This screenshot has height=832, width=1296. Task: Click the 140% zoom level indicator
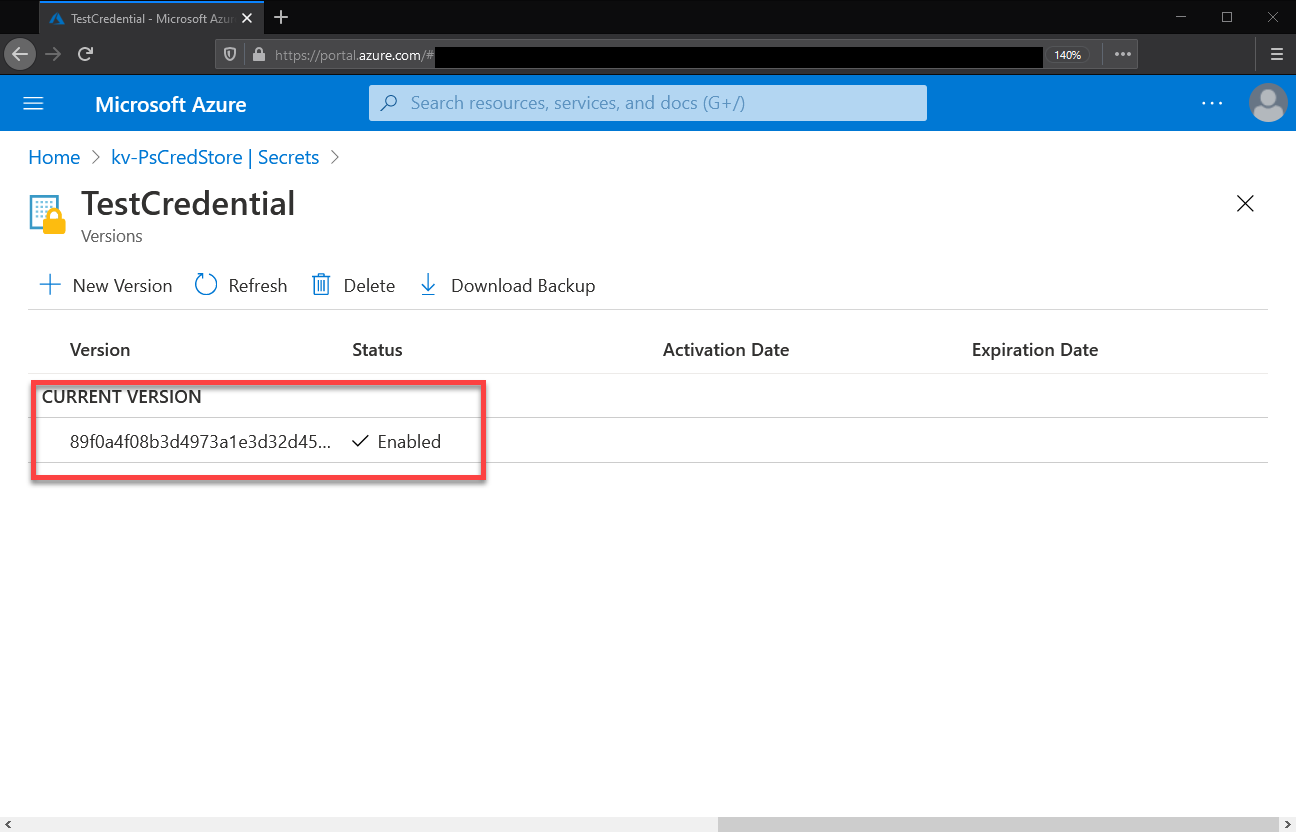(x=1067, y=55)
